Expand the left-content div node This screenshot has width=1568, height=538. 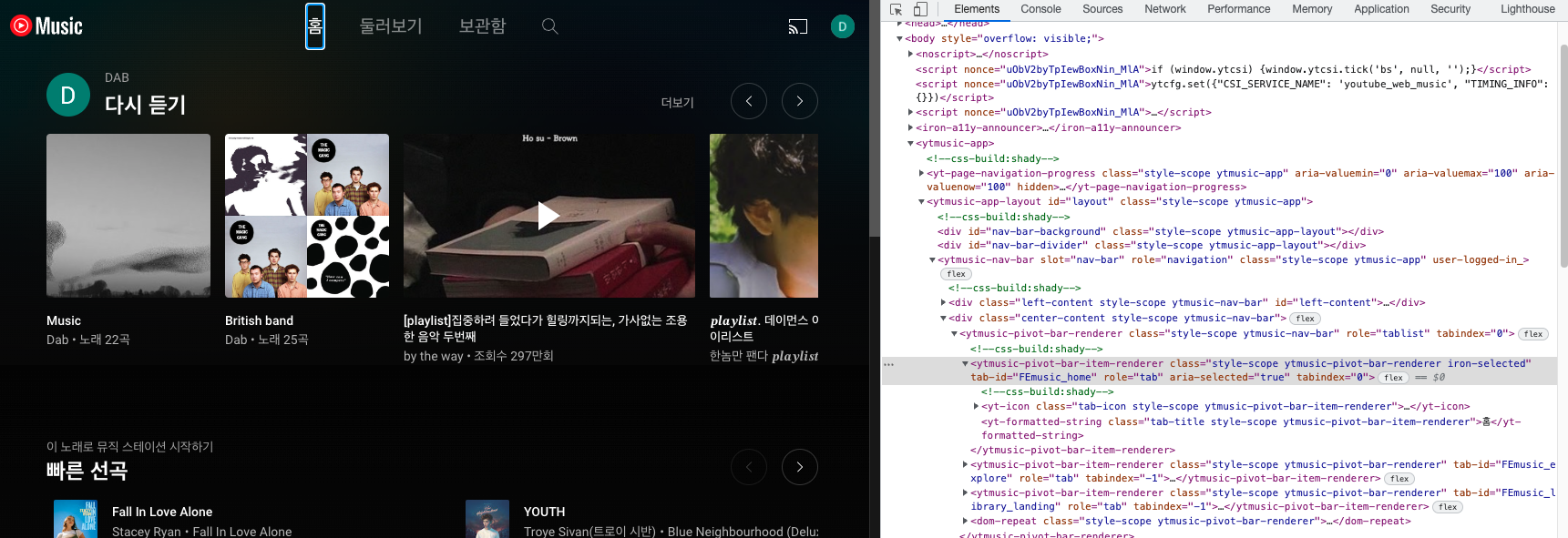pos(943,302)
